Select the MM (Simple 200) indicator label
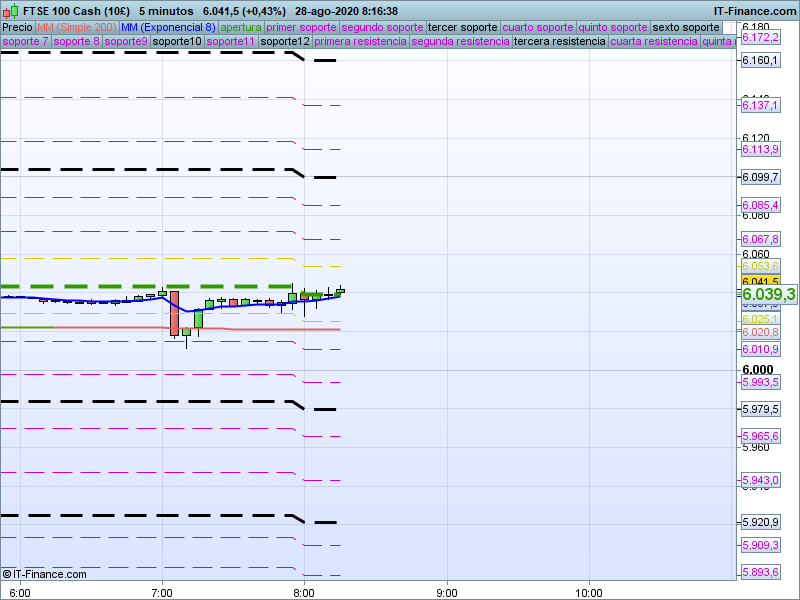 [76, 27]
